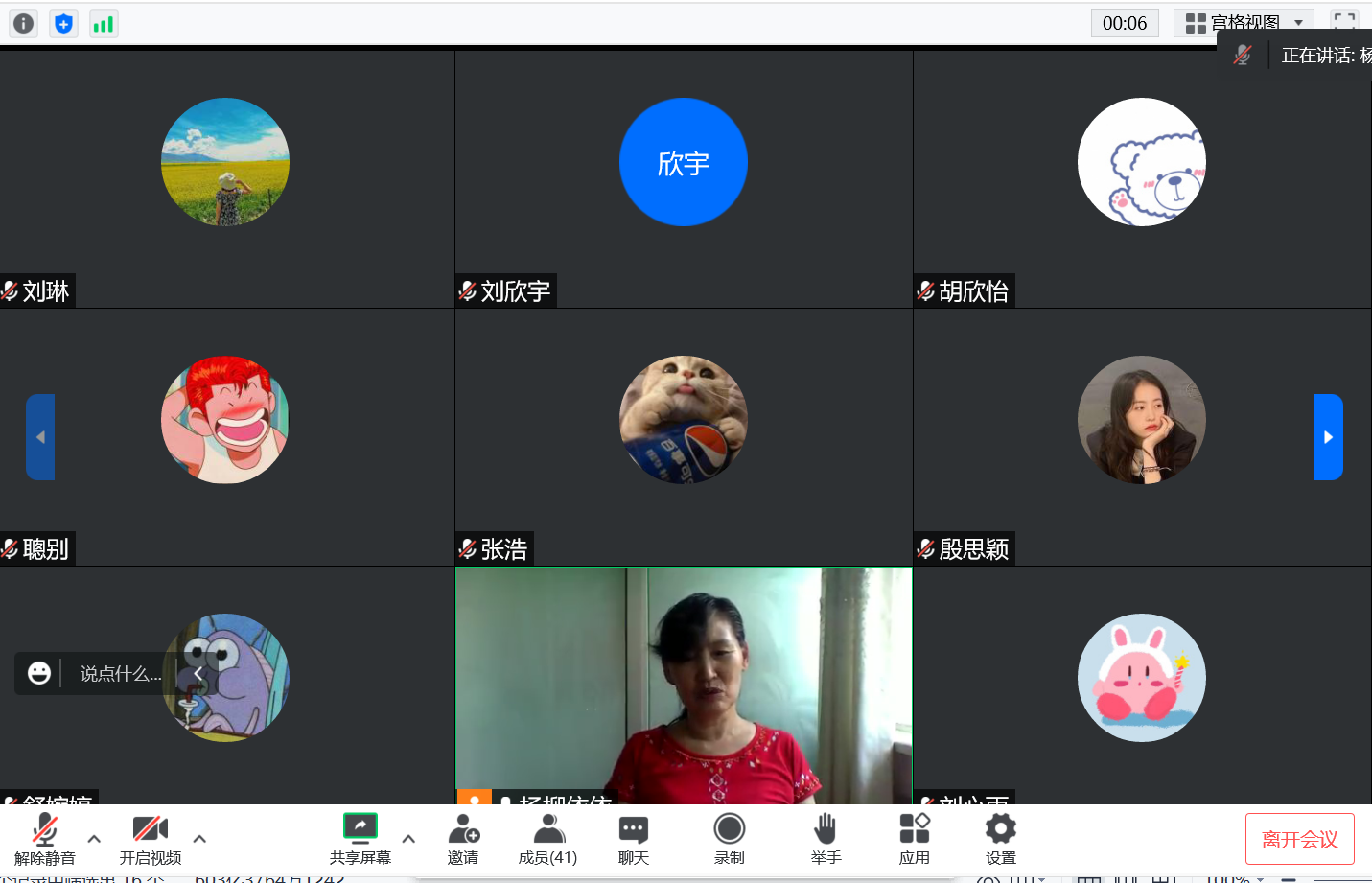Screen dimensions: 1372x883
Task: Expand audio options arrow beside microphone
Action: click(94, 839)
